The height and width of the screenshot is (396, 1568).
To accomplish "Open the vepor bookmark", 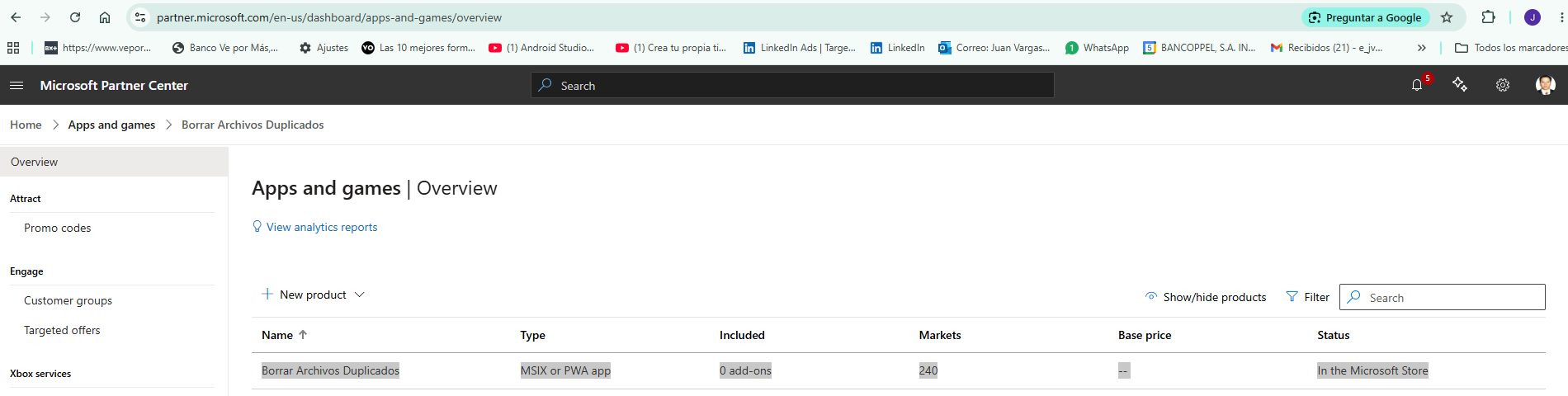I will pos(98,48).
